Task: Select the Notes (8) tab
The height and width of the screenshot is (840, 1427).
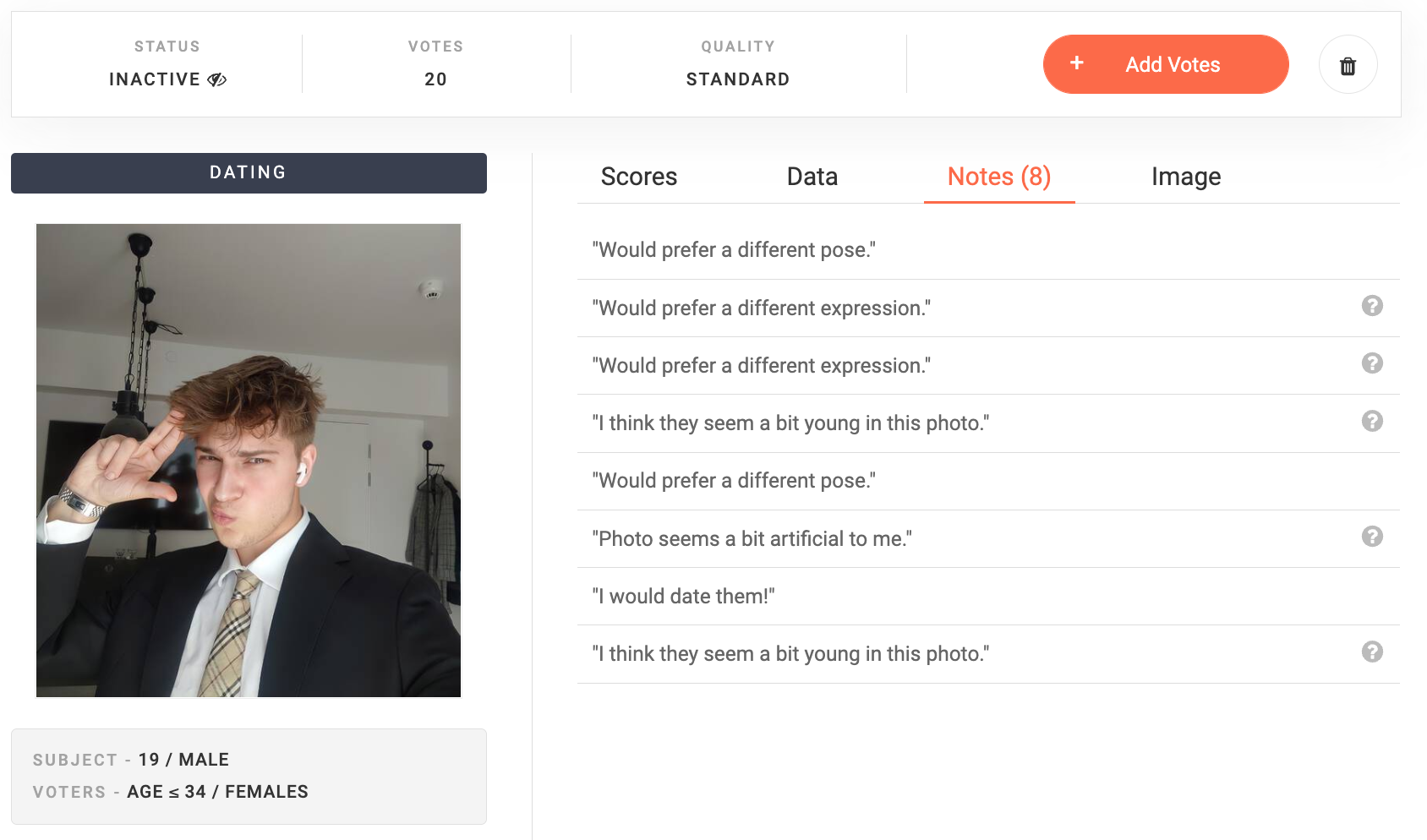Action: click(999, 177)
